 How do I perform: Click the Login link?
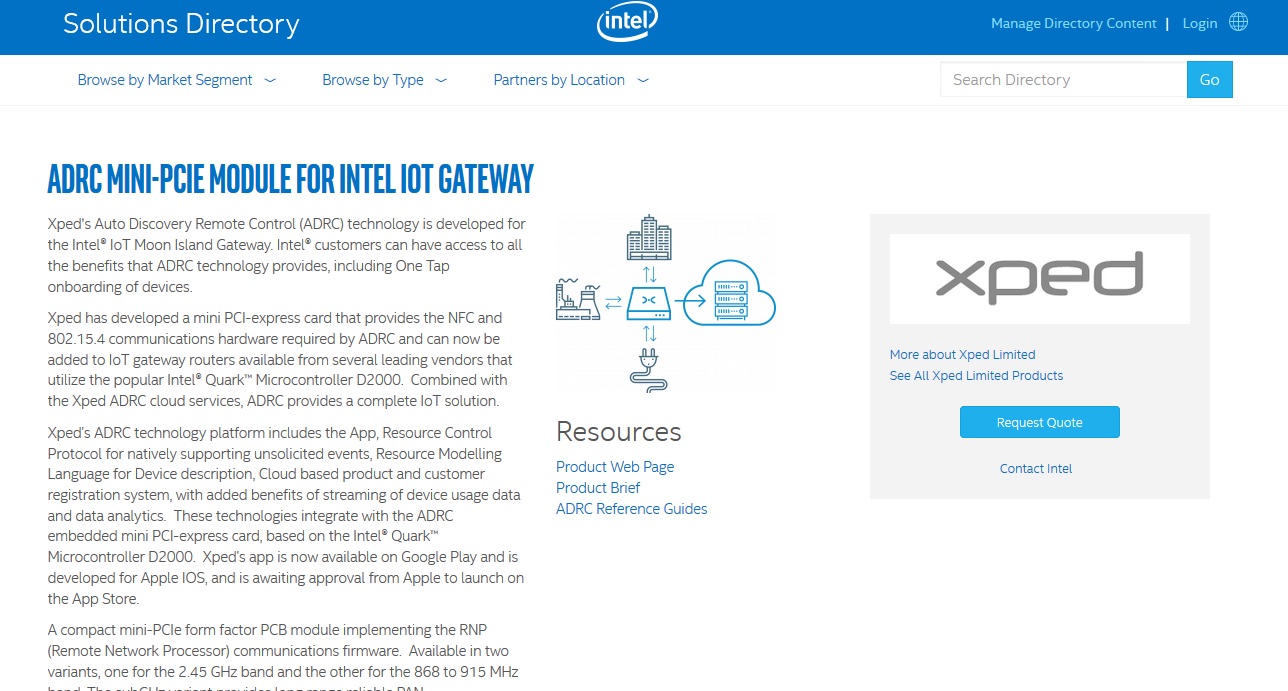[1200, 22]
